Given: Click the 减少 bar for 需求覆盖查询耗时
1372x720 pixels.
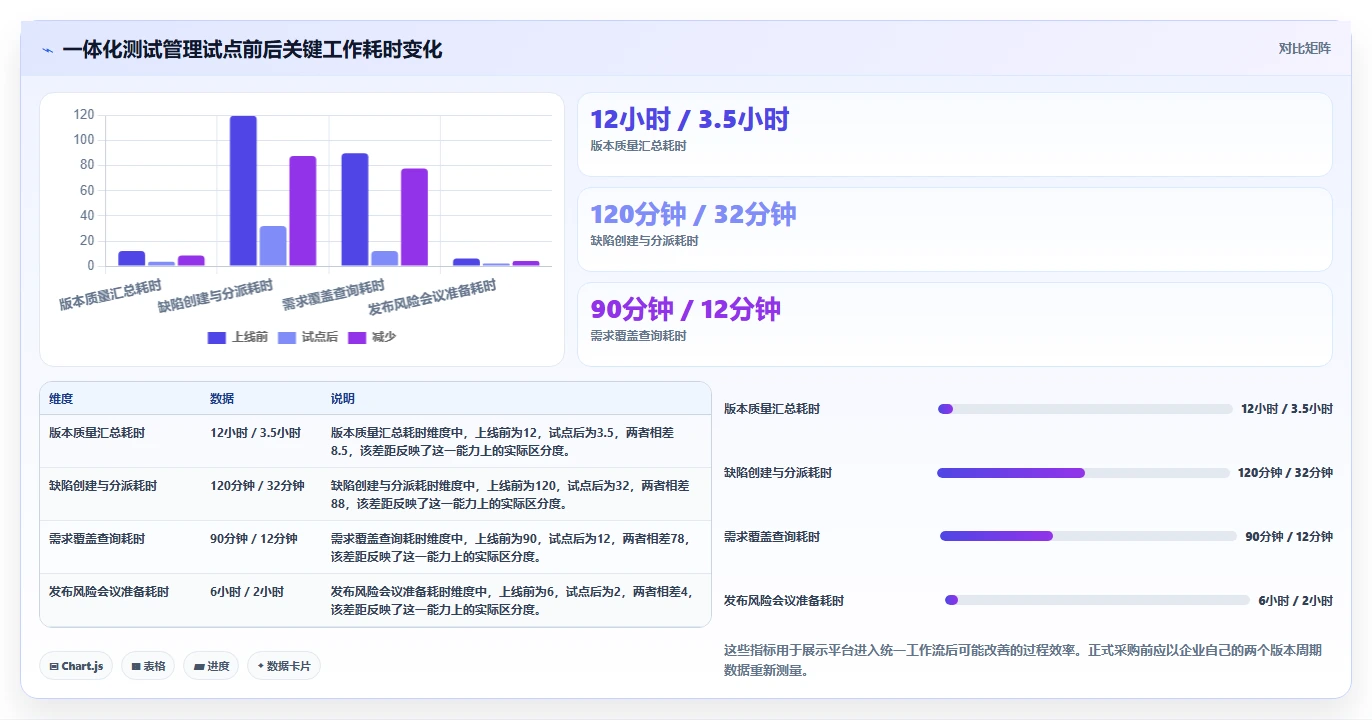Looking at the screenshot, I should pyautogui.click(x=414, y=217).
